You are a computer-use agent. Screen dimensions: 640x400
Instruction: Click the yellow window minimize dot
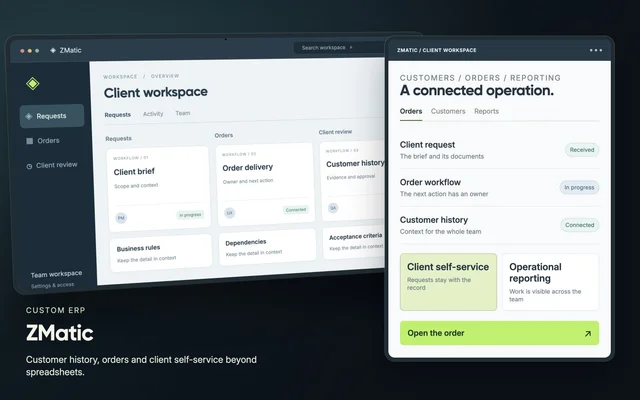pos(30,51)
